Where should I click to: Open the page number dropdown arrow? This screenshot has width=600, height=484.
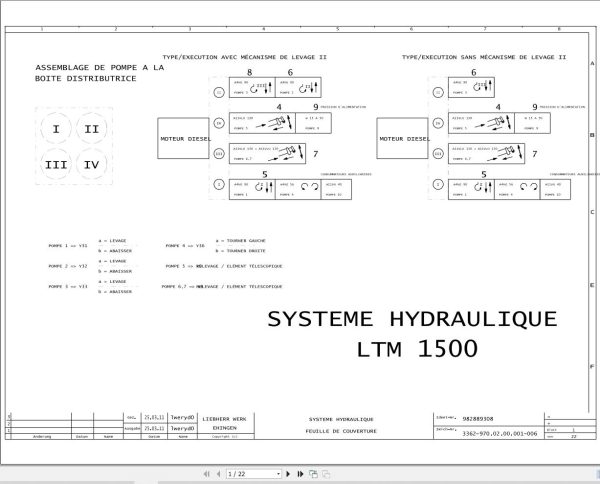(278, 474)
